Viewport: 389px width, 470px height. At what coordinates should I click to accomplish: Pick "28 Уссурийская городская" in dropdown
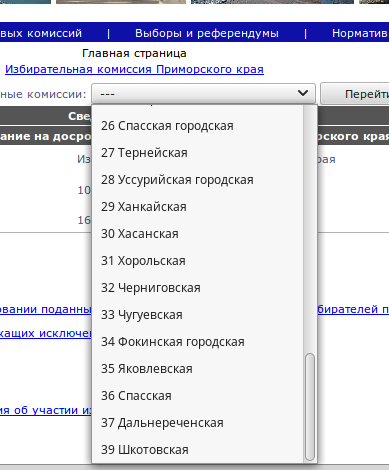198,180
